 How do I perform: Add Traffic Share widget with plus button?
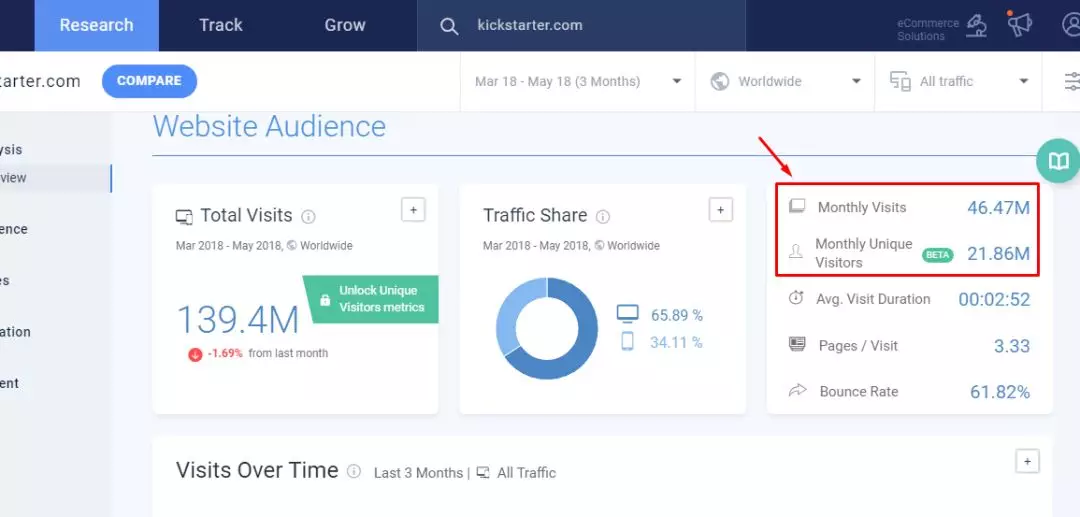coord(720,210)
